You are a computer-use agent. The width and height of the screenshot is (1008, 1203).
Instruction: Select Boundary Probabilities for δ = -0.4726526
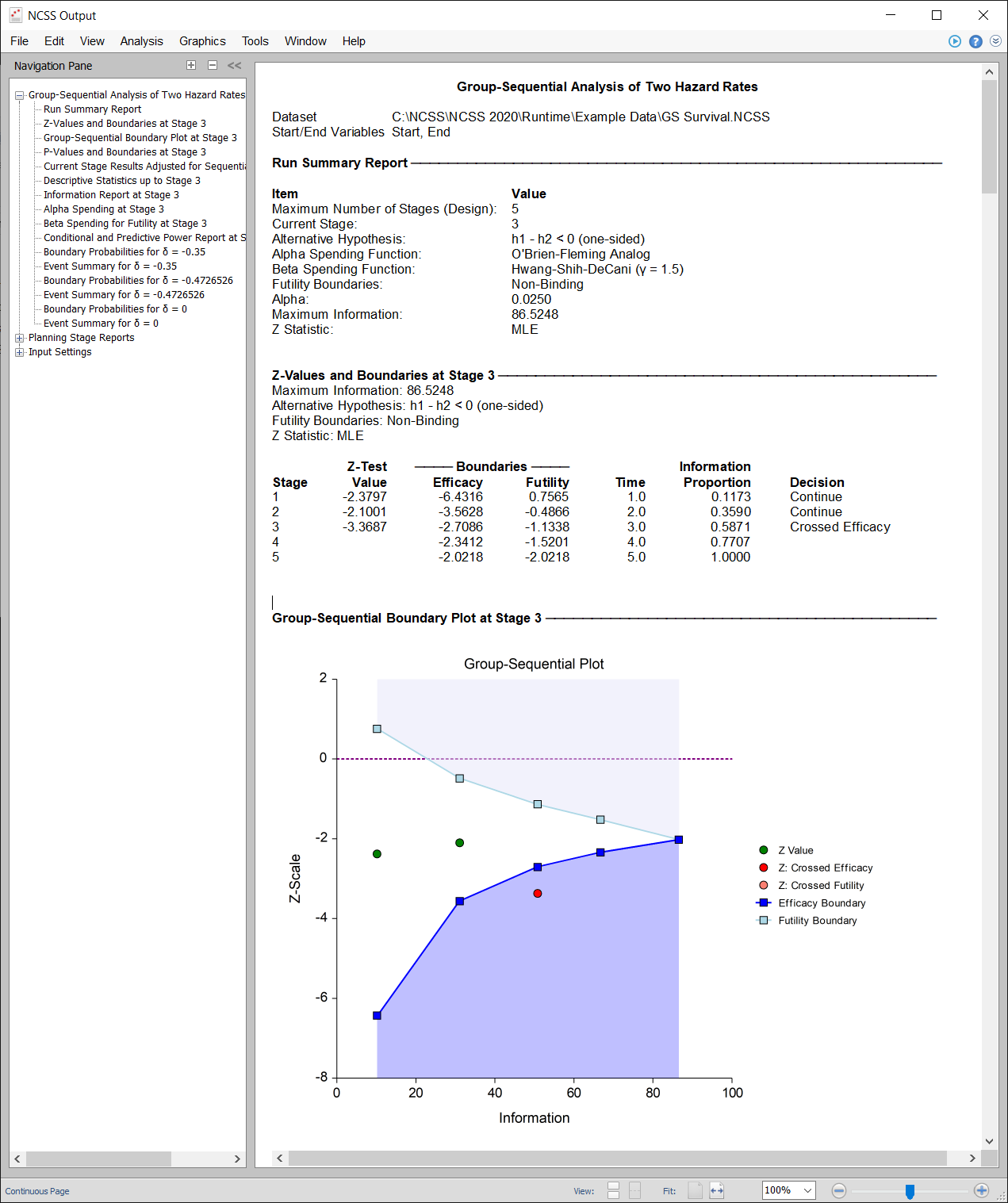point(138,281)
